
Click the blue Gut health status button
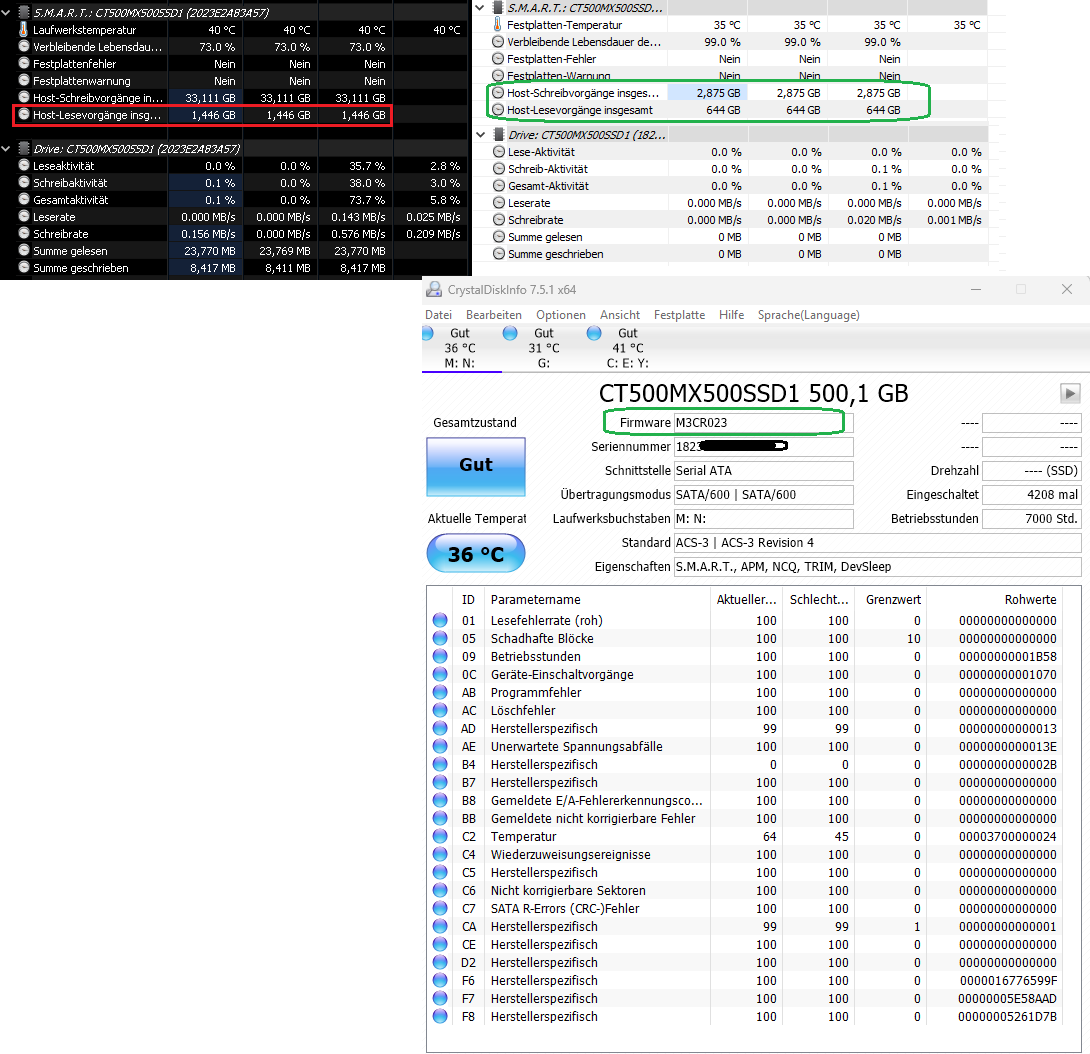click(x=475, y=466)
